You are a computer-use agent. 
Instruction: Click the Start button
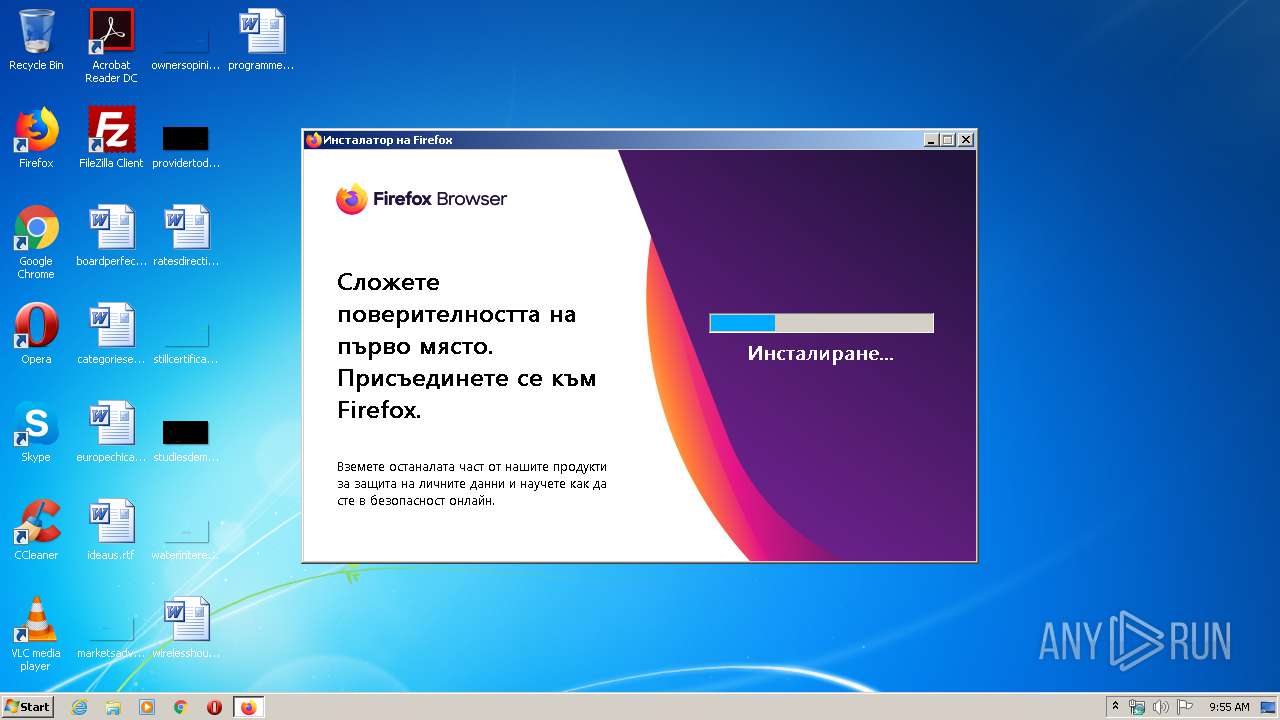point(27,706)
